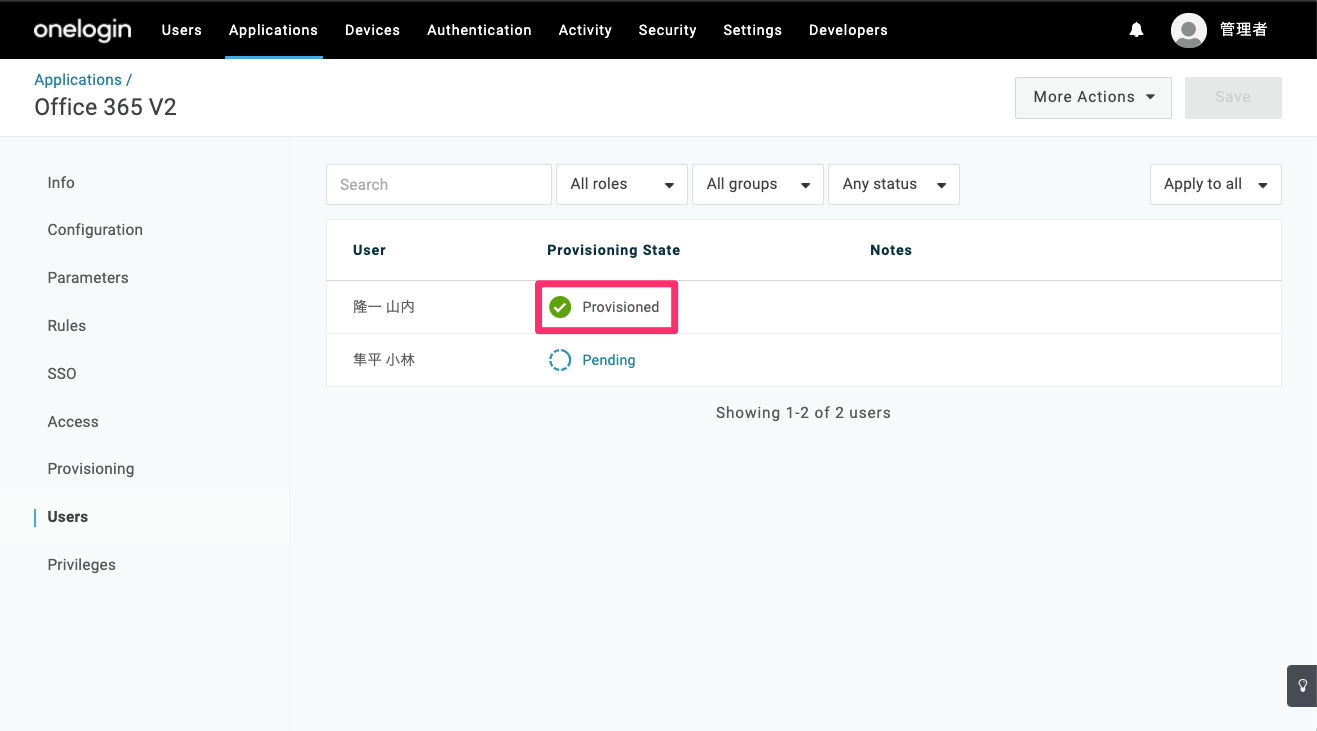This screenshot has height=731, width=1317.
Task: Open the Security top menu
Action: point(667,30)
